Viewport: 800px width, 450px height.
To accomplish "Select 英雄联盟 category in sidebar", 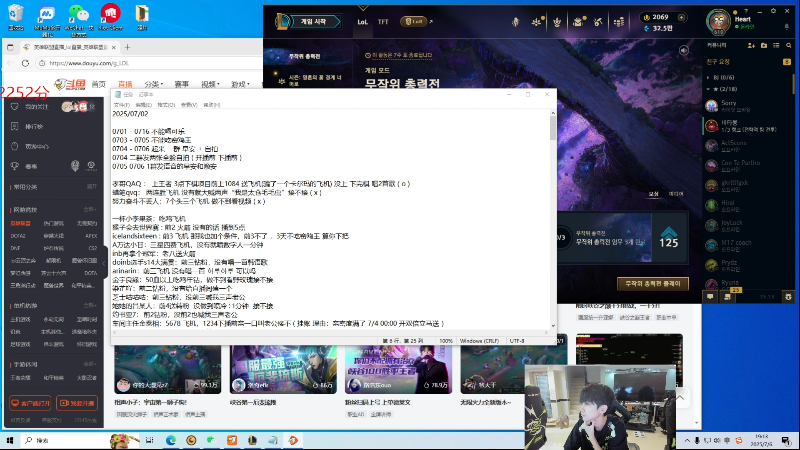I will (20, 223).
